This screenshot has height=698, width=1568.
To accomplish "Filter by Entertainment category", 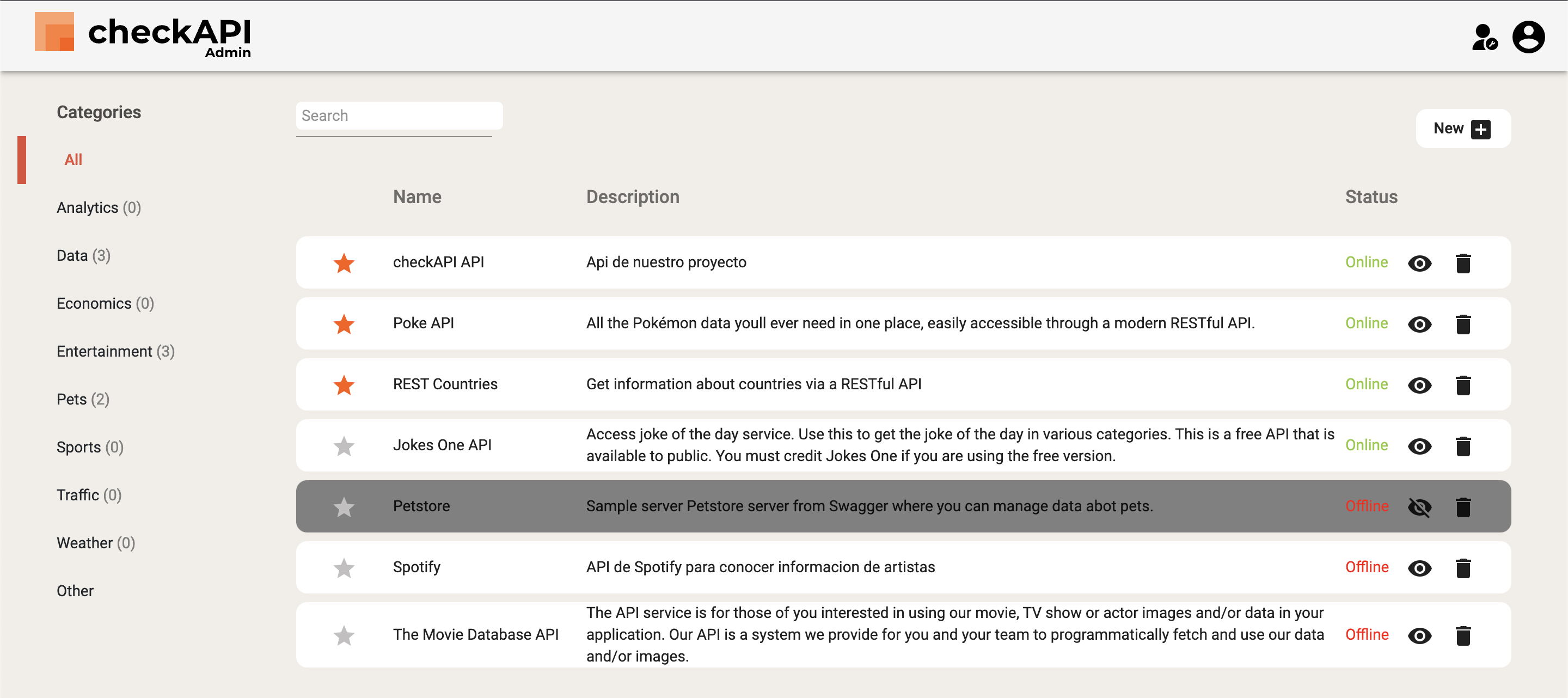I will (x=115, y=351).
